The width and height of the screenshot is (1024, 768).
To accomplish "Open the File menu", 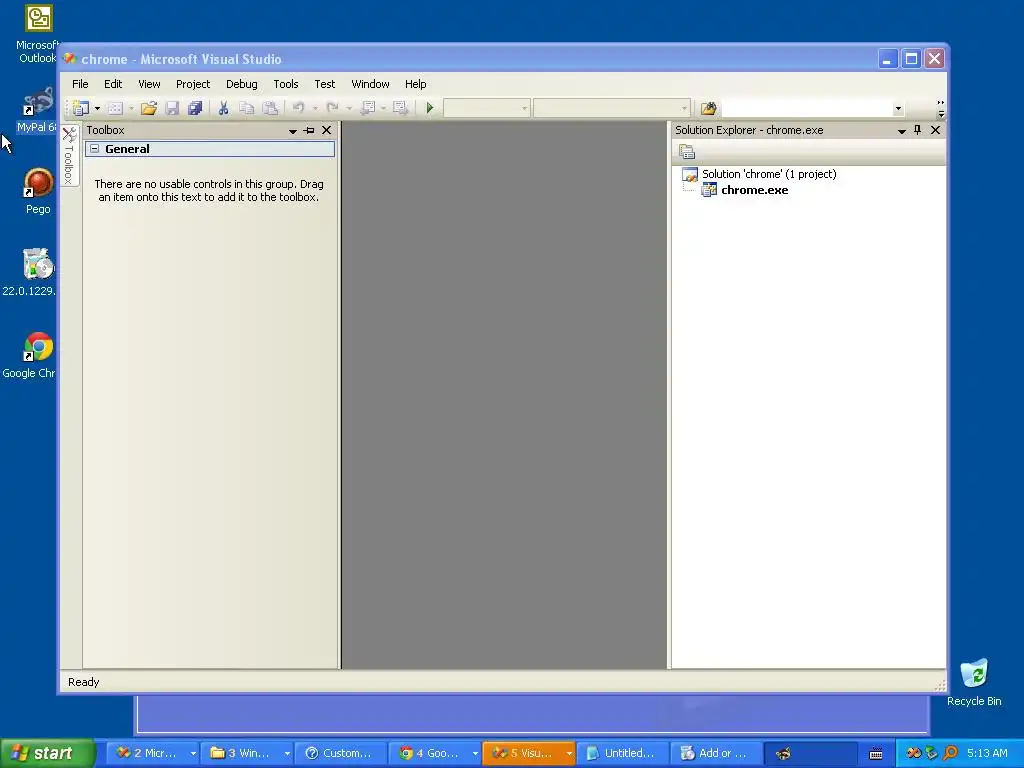I will coord(80,84).
